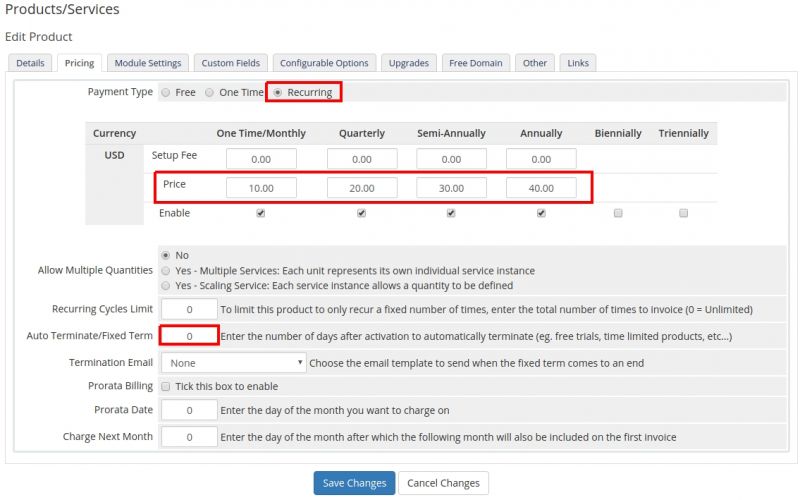800x500 pixels.
Task: Click the Auto Terminate/Fixed Term field
Action: pos(189,337)
